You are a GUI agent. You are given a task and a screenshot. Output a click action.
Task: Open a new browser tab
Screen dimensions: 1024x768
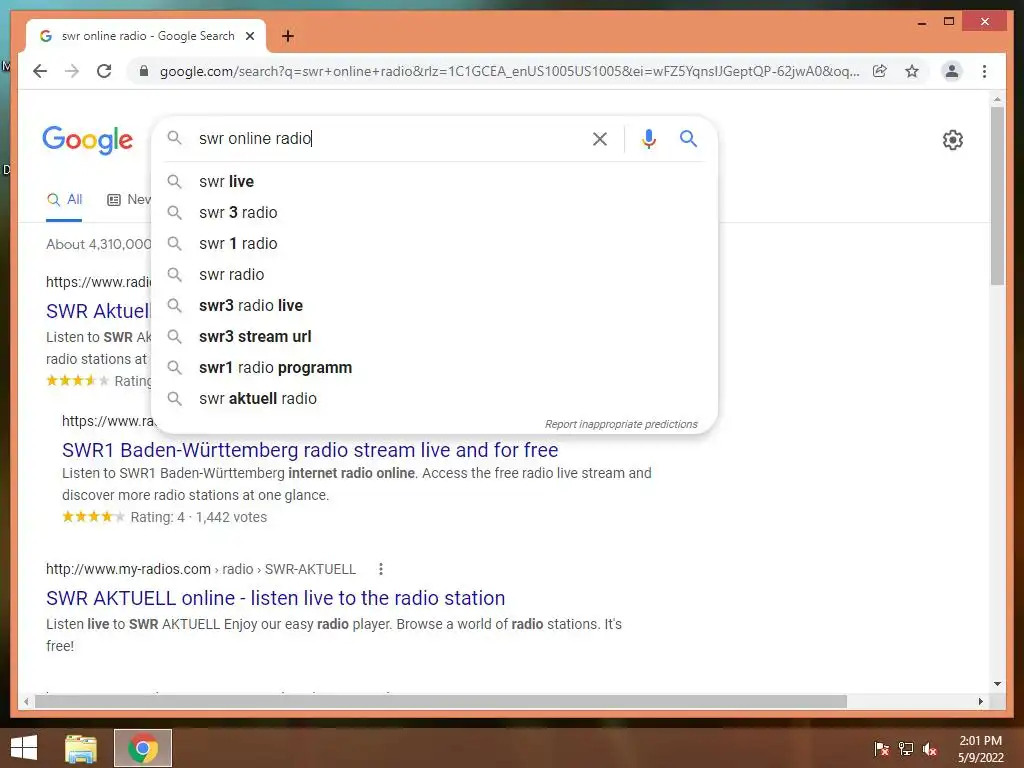(288, 36)
